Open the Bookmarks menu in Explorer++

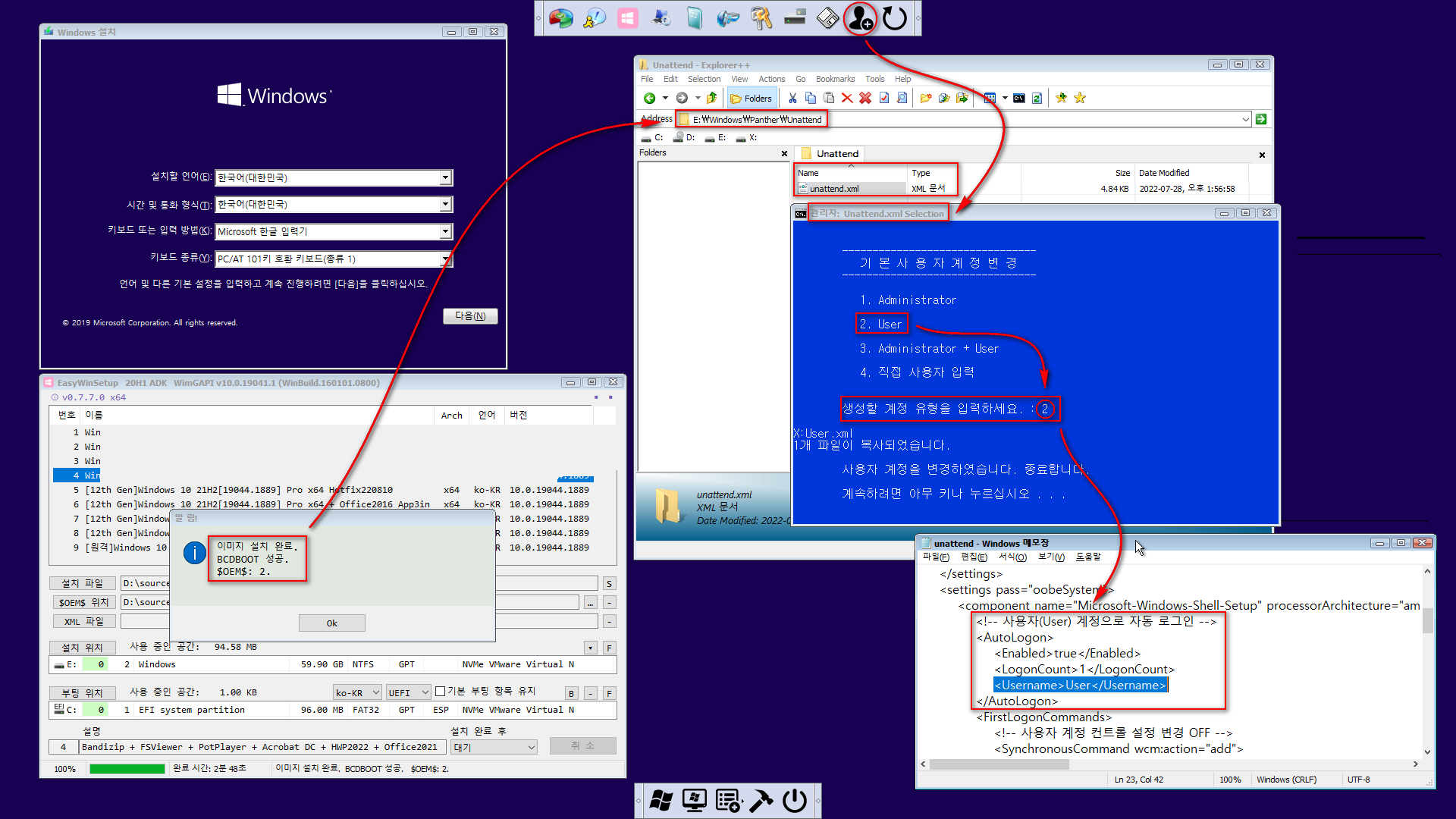tap(835, 79)
